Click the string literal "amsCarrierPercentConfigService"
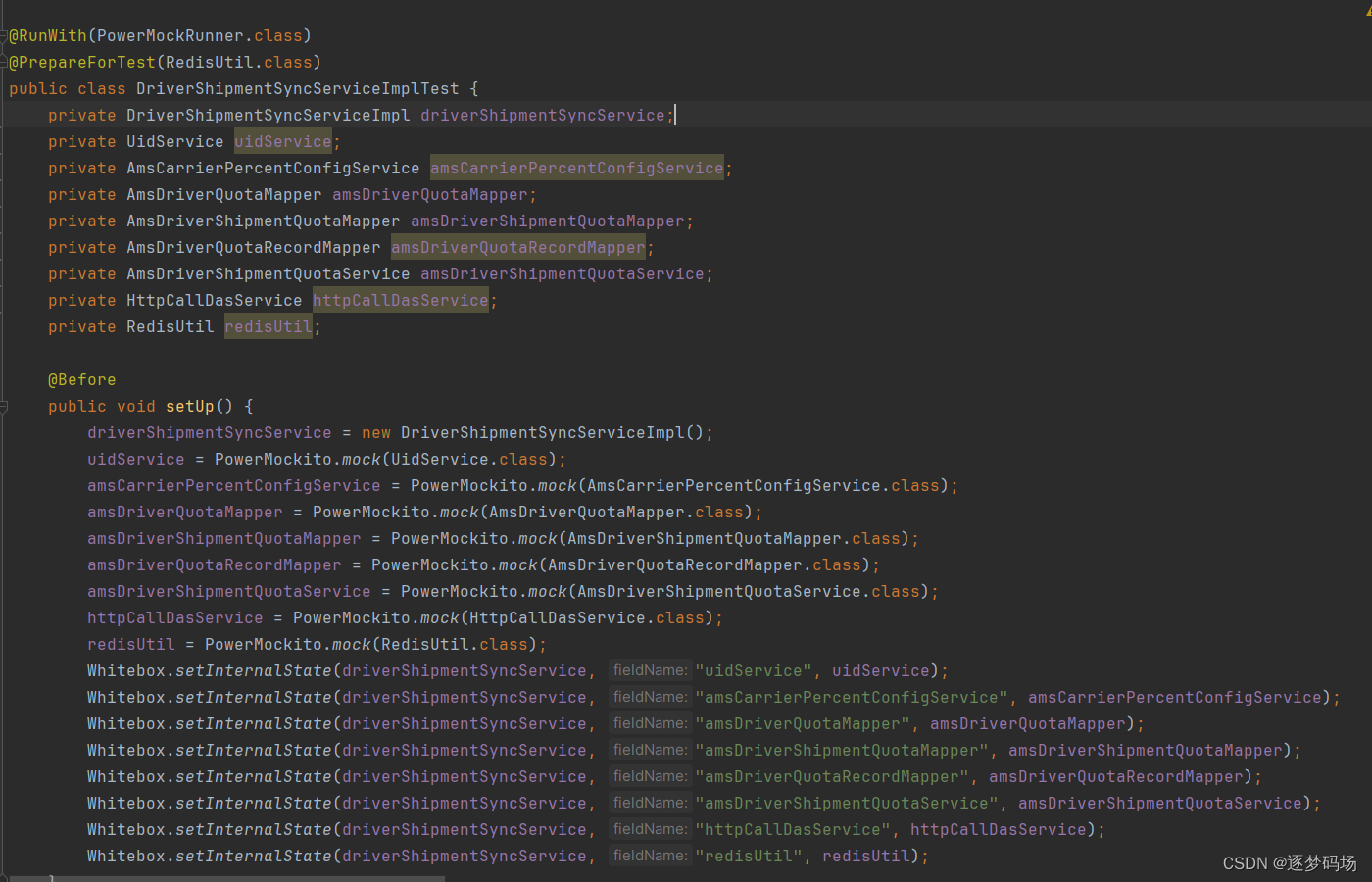1372x882 pixels. [x=852, y=698]
